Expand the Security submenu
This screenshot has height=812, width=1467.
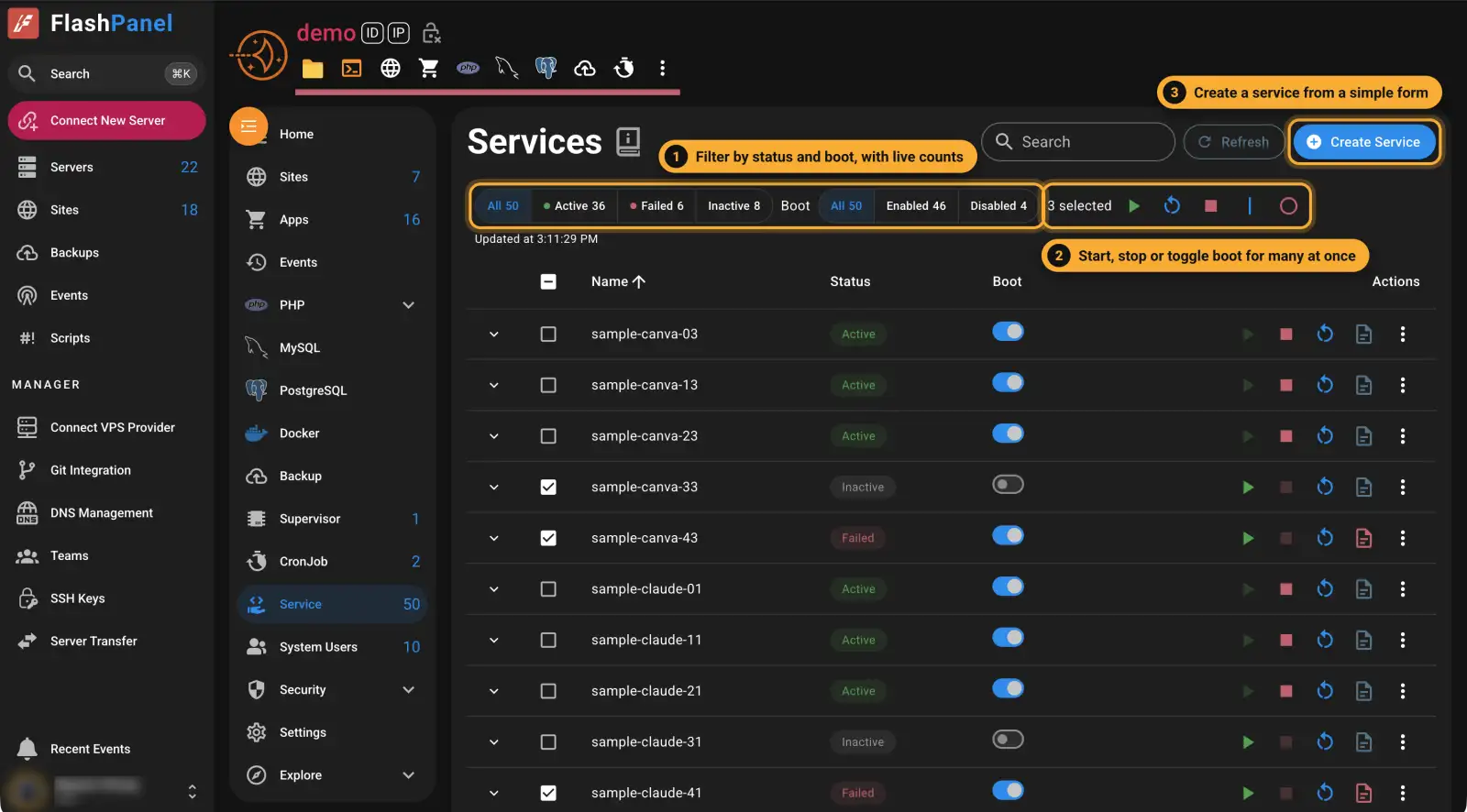(x=409, y=690)
